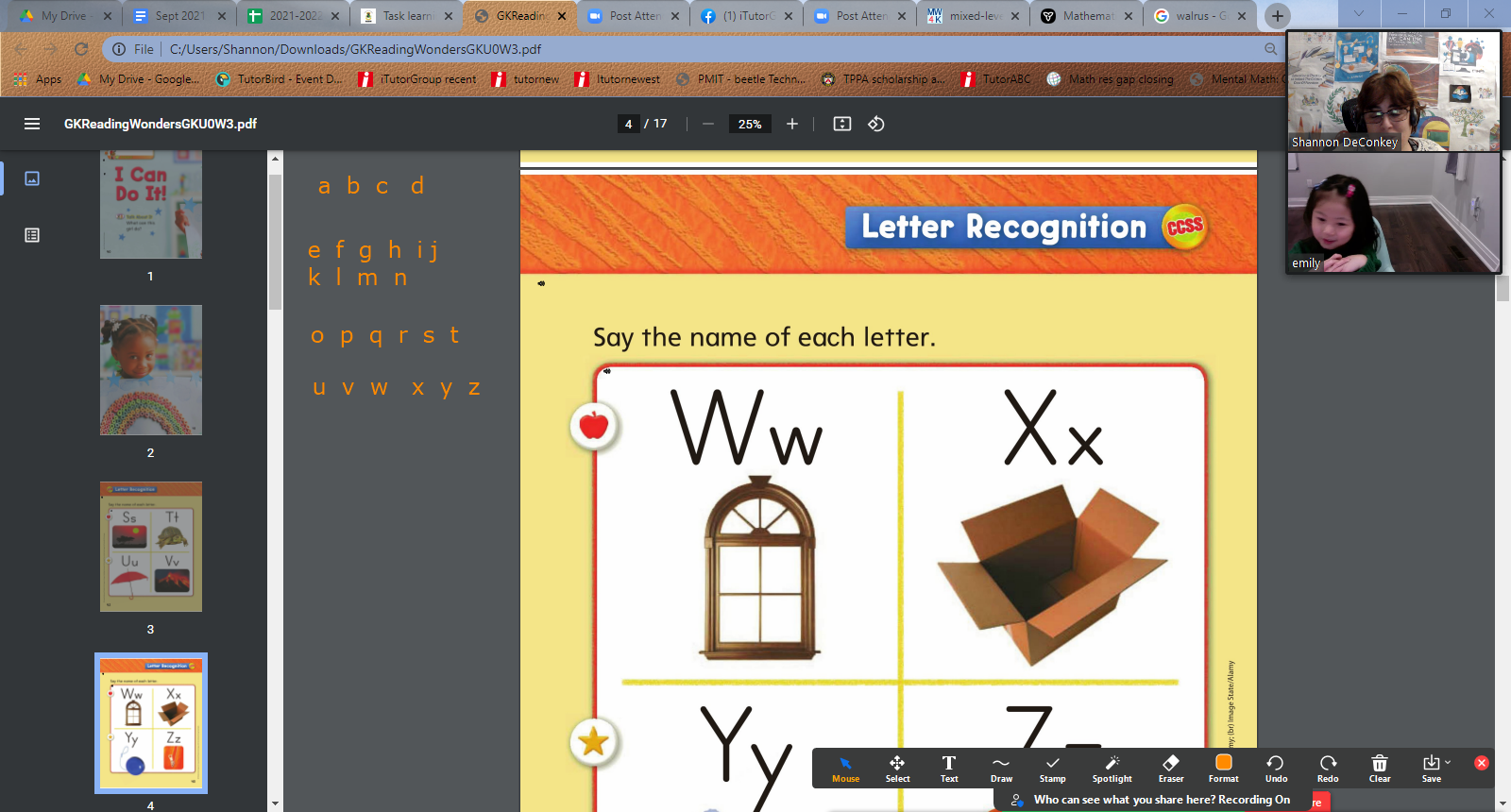1511x812 pixels.
Task: Select page 3 thumbnail with Ss Tt letters
Action: point(151,547)
